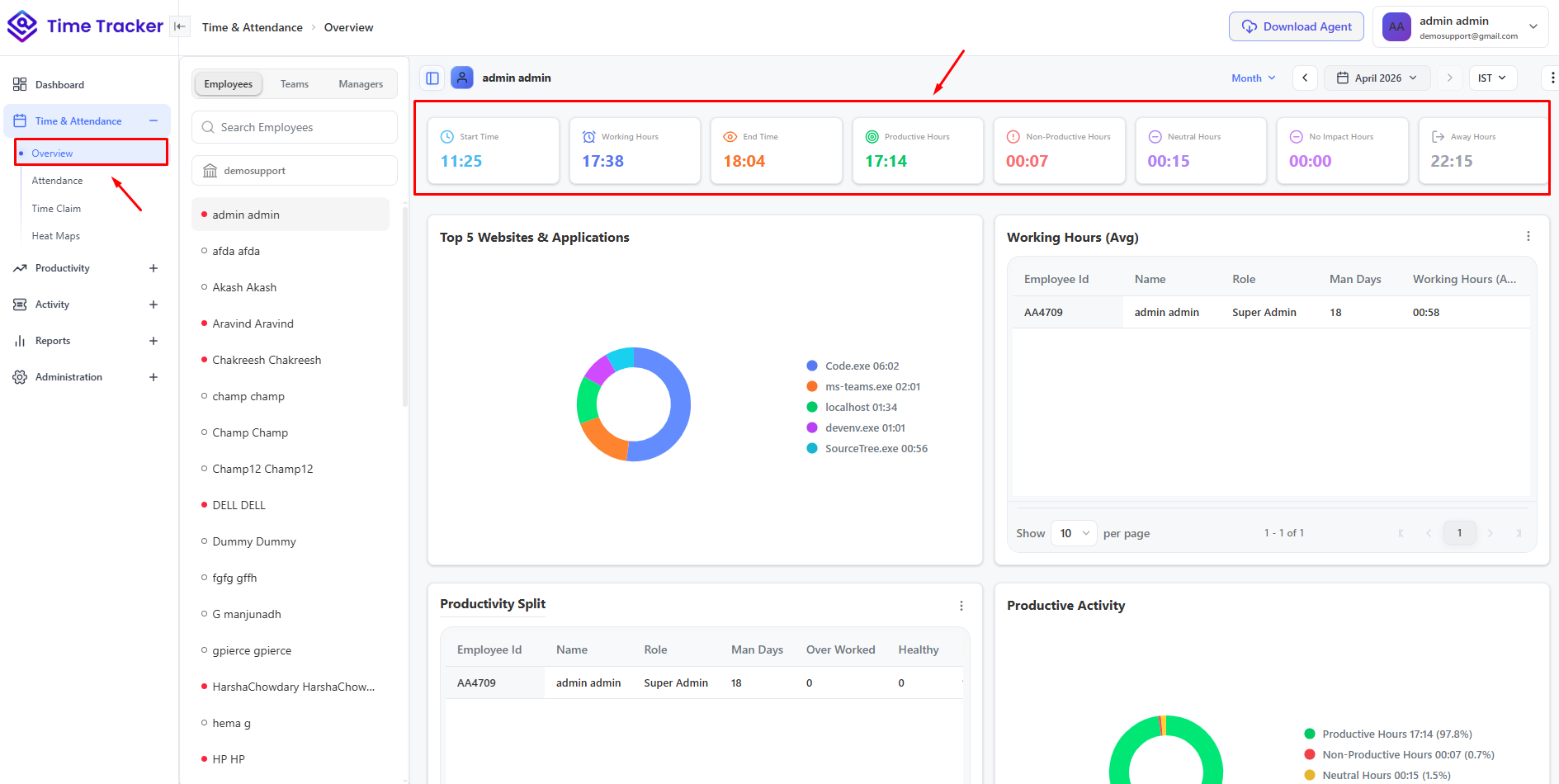Screen dimensions: 1559x784
Task: Open the Dashboard icon in the sidebar
Action: [20, 84]
